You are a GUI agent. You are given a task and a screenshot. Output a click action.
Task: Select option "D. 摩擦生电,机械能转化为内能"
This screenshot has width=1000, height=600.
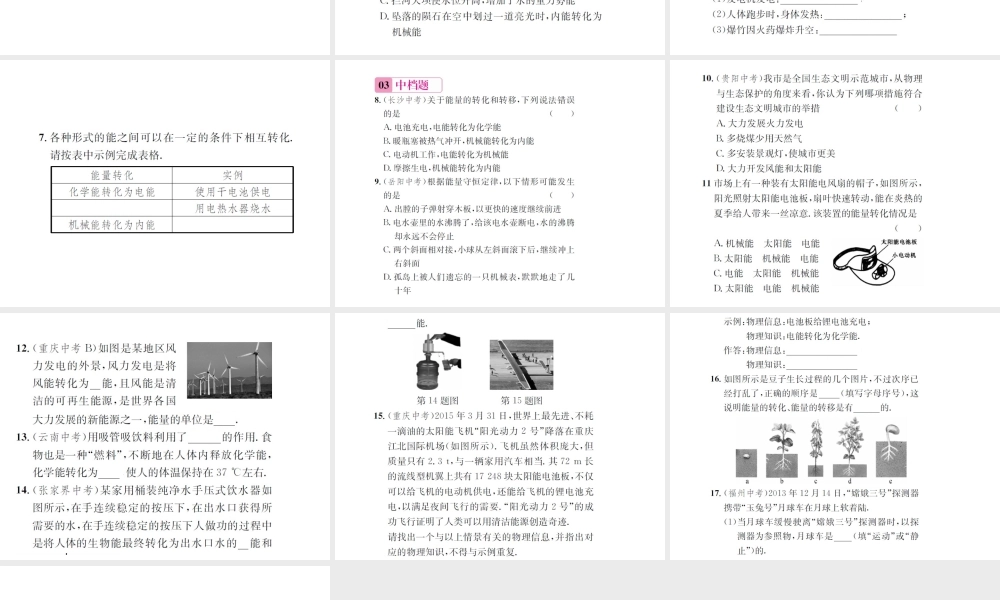coord(441,168)
